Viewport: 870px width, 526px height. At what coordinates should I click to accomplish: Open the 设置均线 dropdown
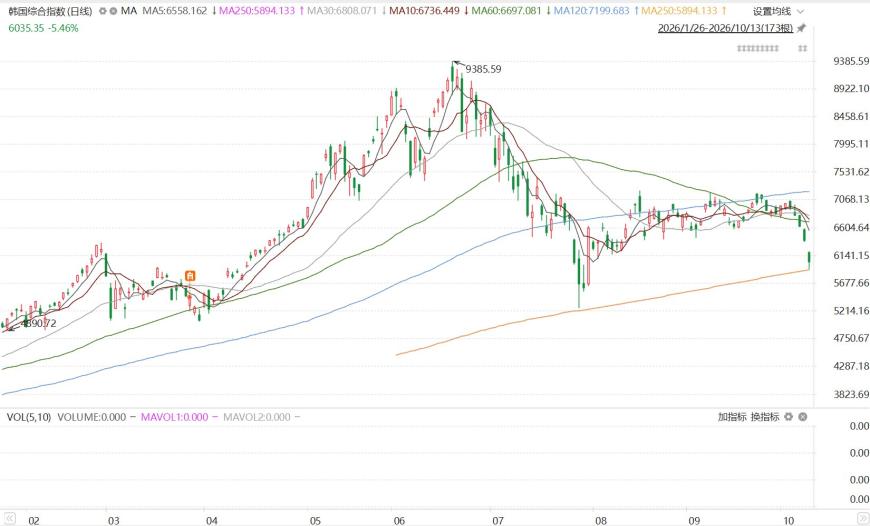point(778,11)
